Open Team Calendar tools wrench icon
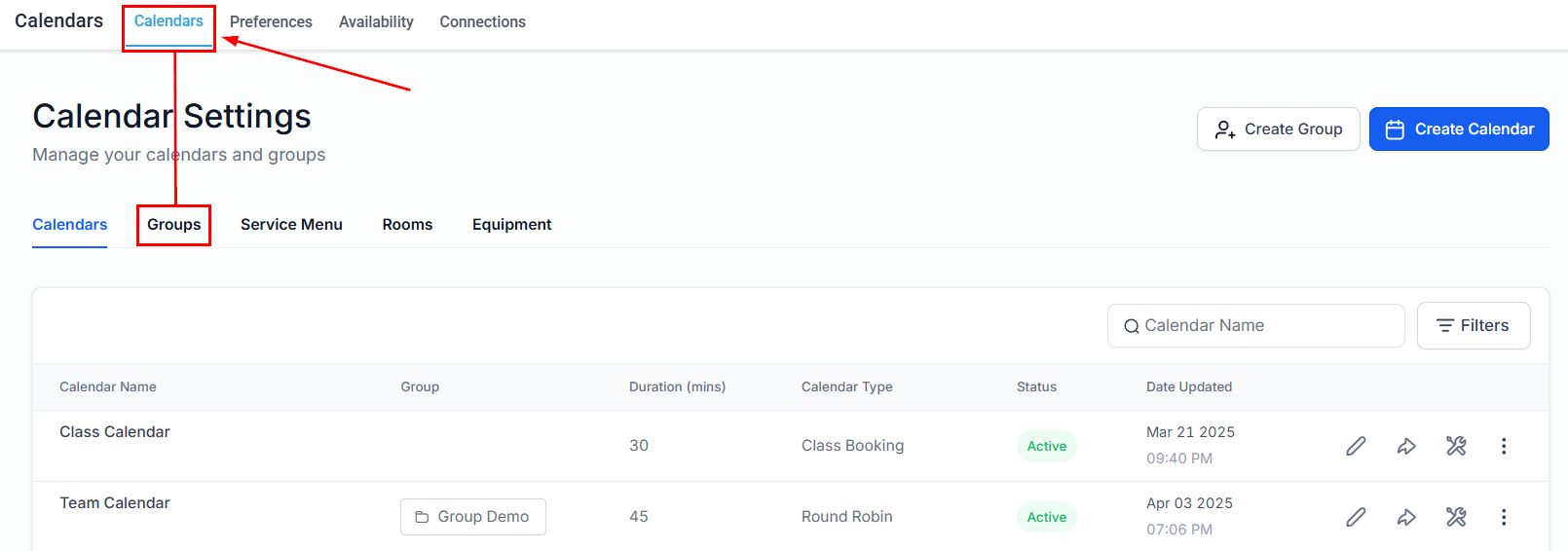 [1456, 517]
